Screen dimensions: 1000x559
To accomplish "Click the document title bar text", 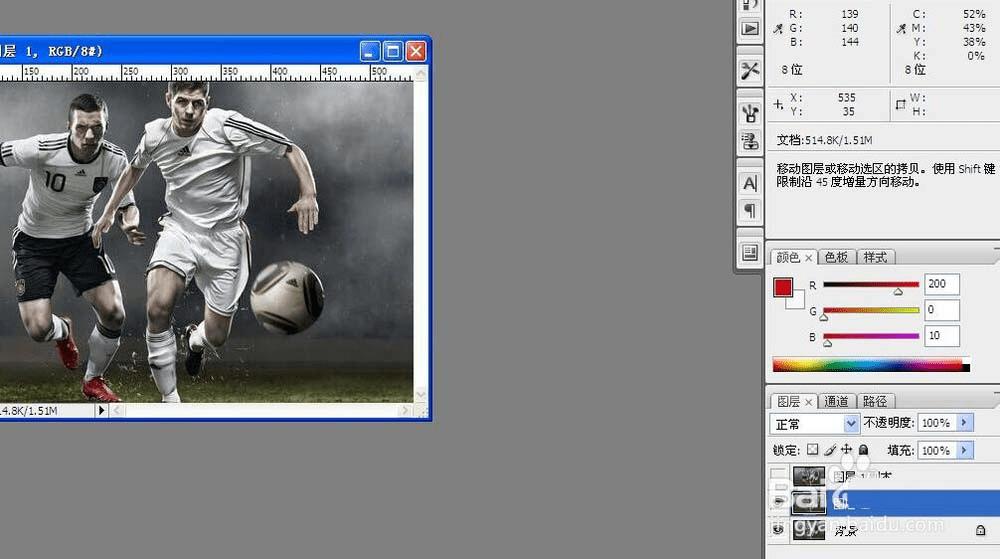I will [51, 51].
